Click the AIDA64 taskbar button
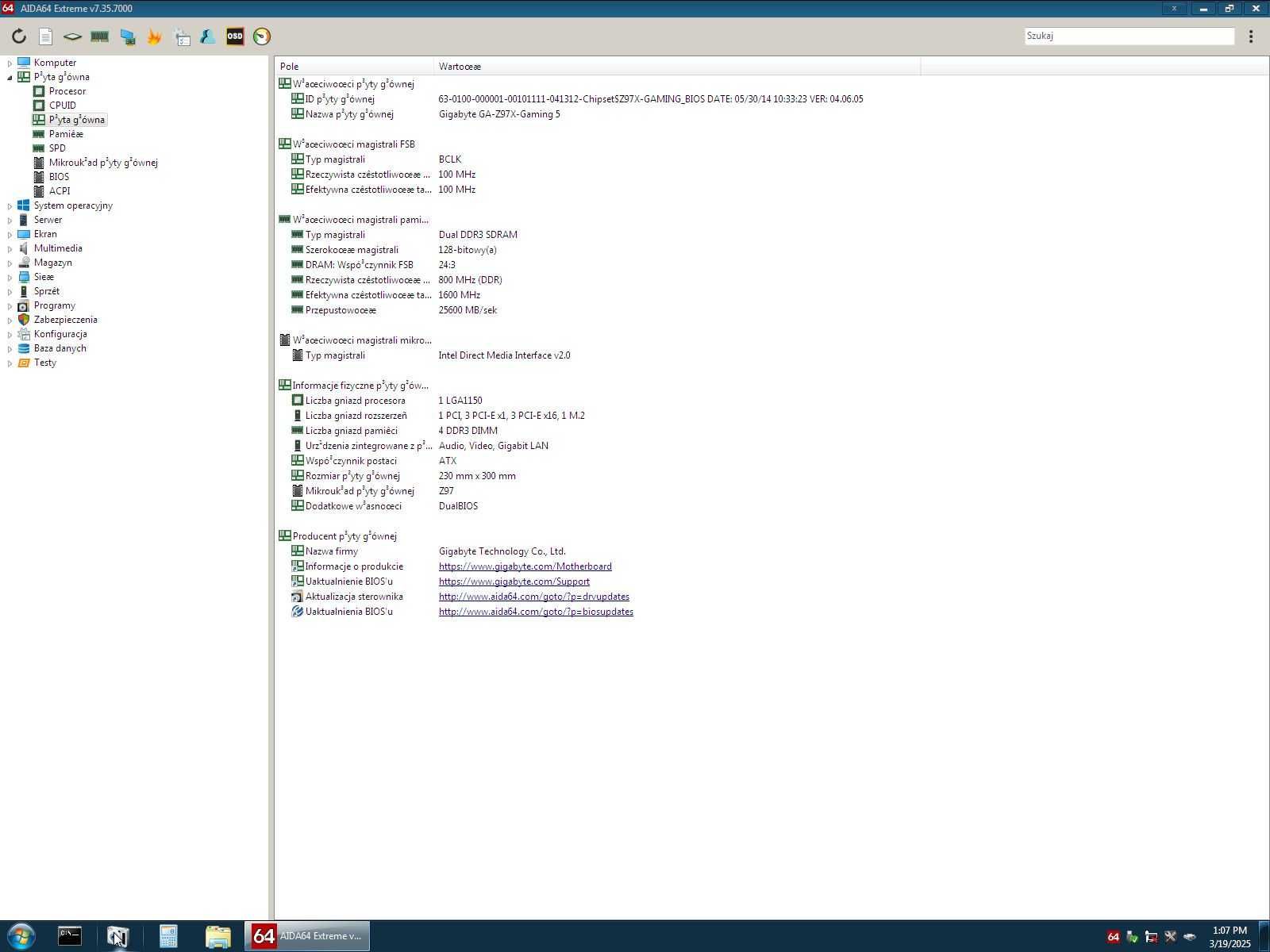The image size is (1270, 952). (307, 937)
